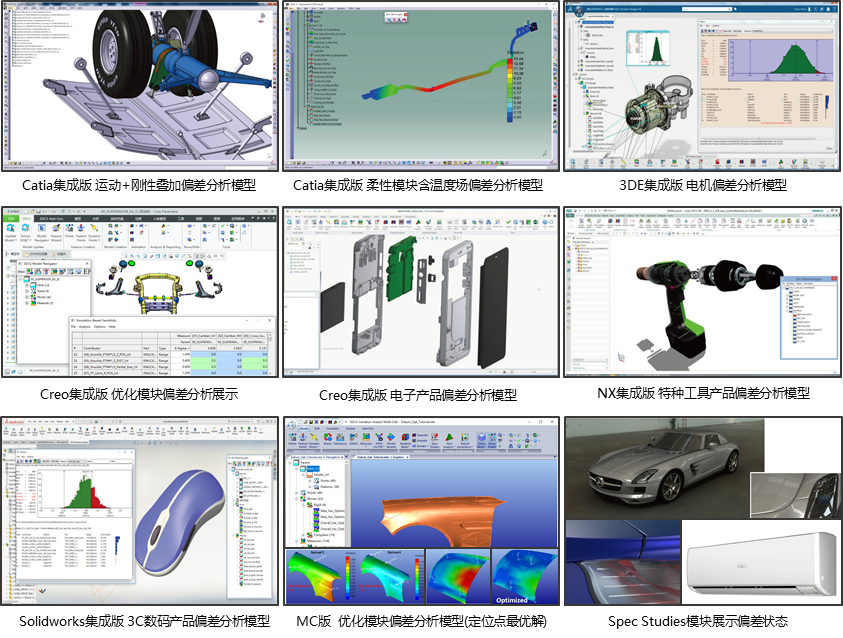Click compass icon in 3DE window
This screenshot has height=638, width=843.
click(x=577, y=9)
